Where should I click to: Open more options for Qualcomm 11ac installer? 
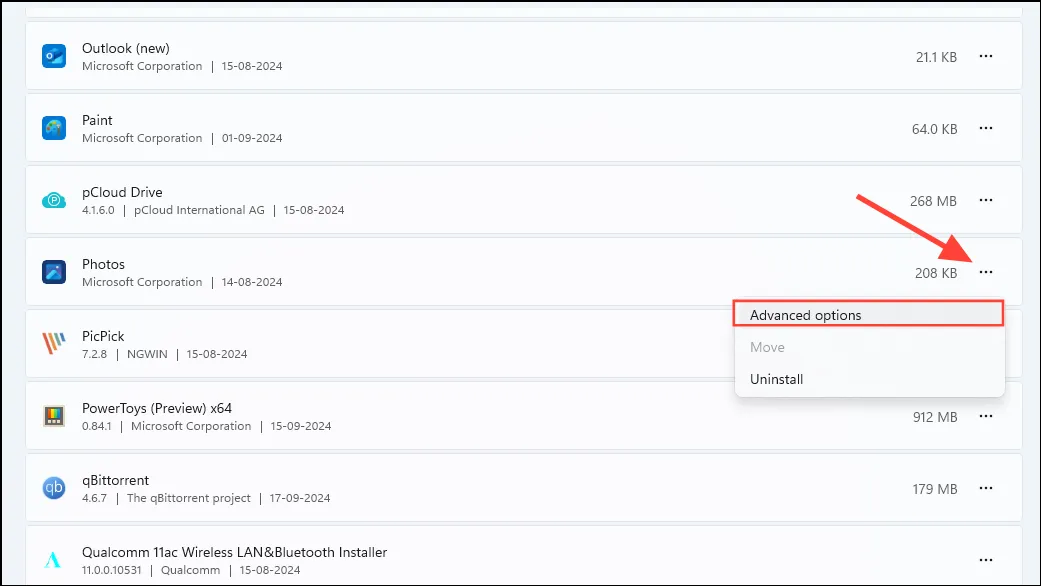pyautogui.click(x=986, y=560)
